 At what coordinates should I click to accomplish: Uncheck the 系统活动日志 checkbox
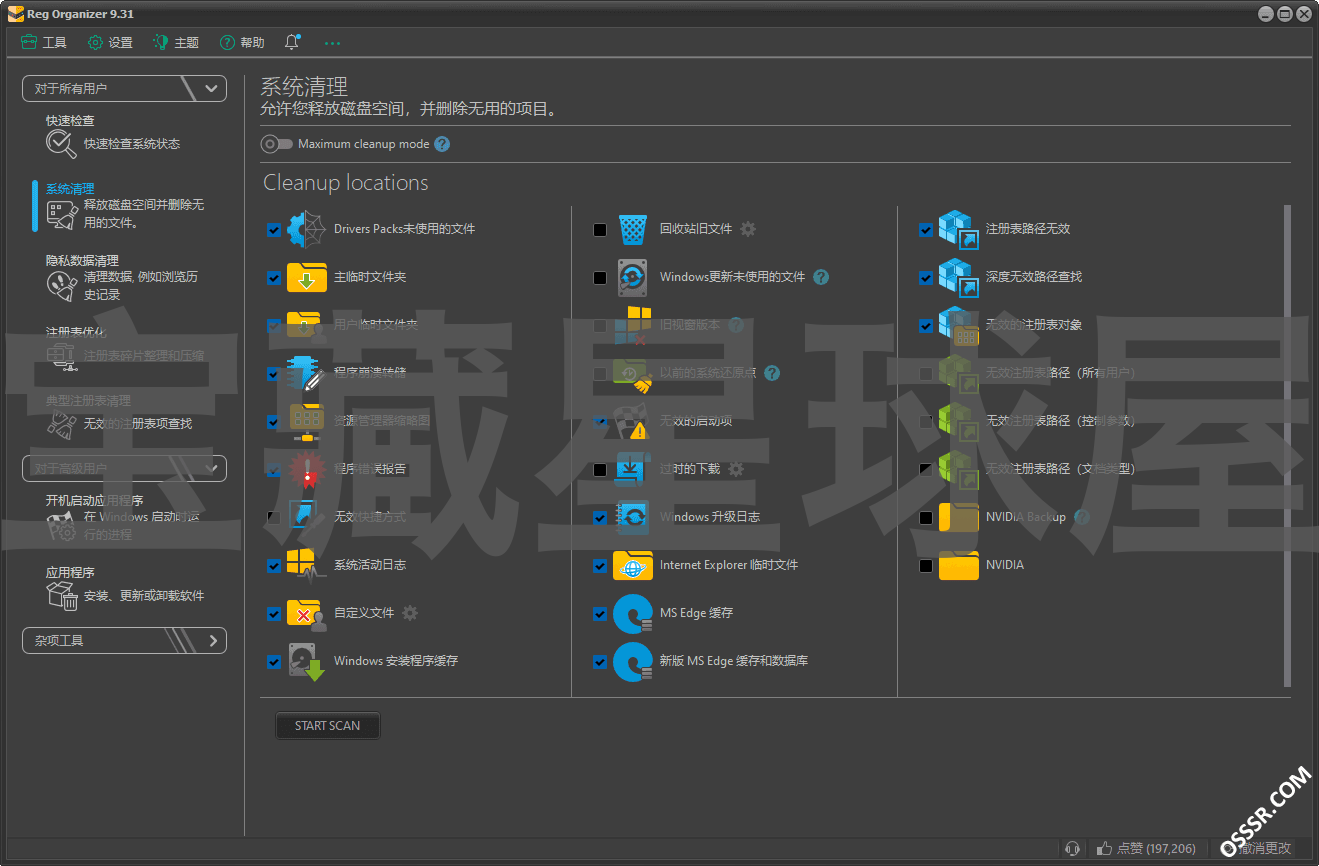[x=274, y=566]
